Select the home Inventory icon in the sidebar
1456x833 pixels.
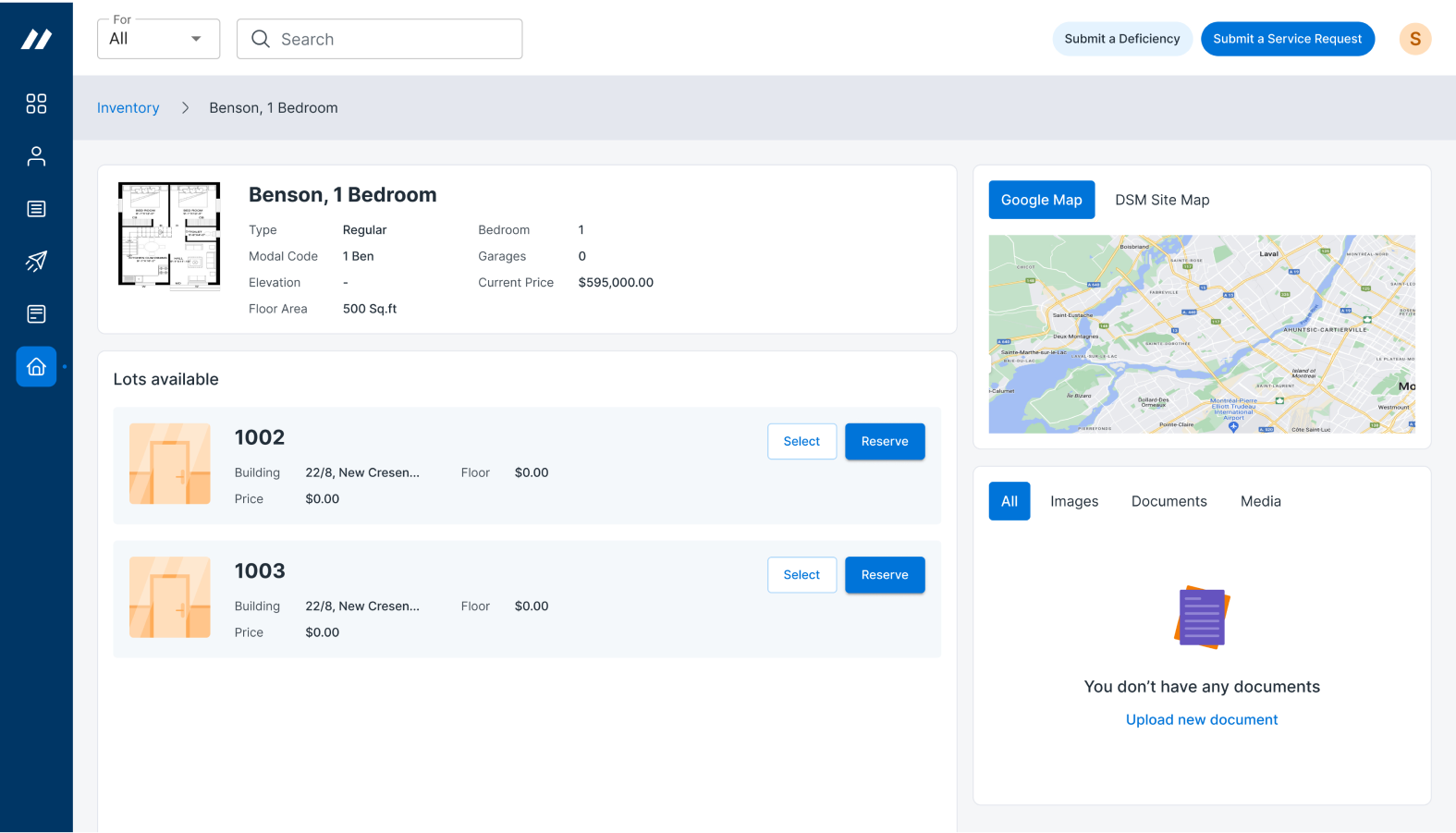click(36, 367)
